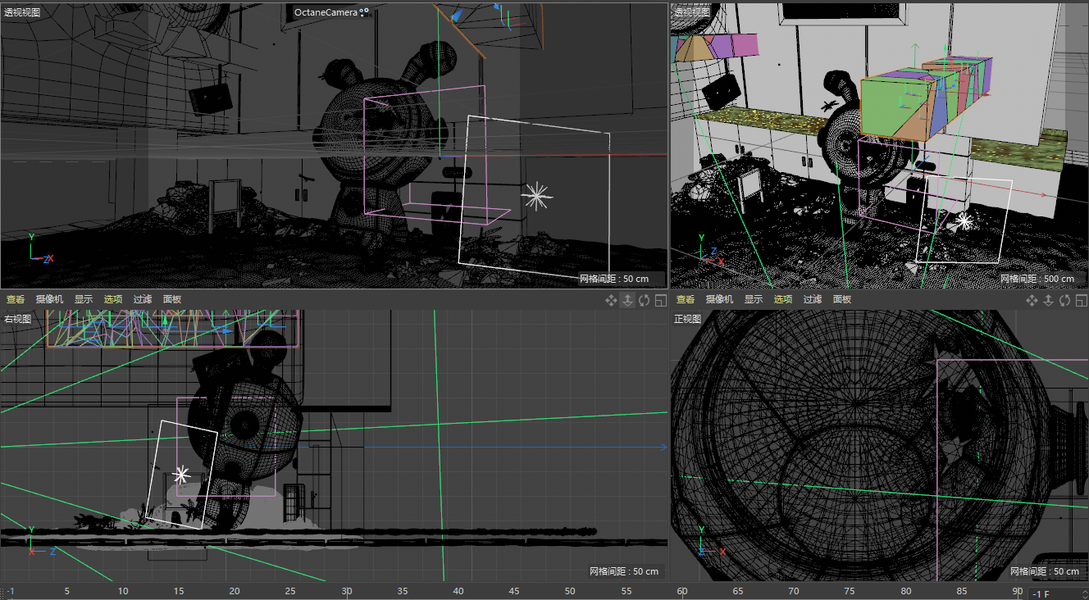Click the pan/move camera icon of the right view

coord(610,300)
